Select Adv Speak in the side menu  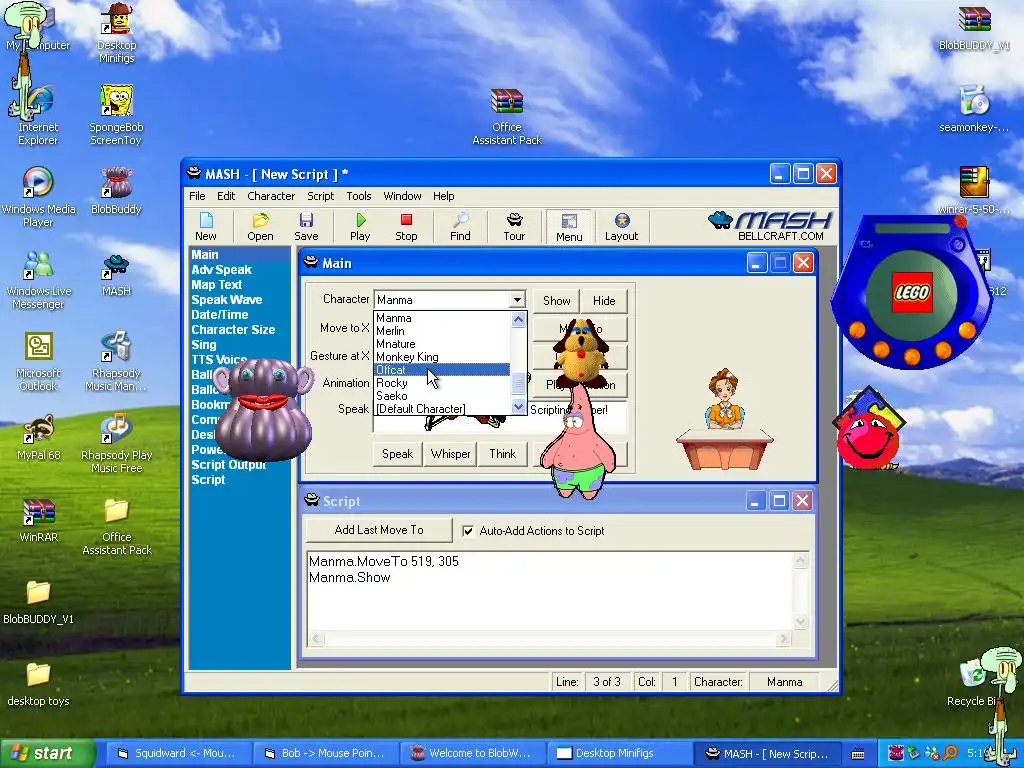[x=221, y=270]
